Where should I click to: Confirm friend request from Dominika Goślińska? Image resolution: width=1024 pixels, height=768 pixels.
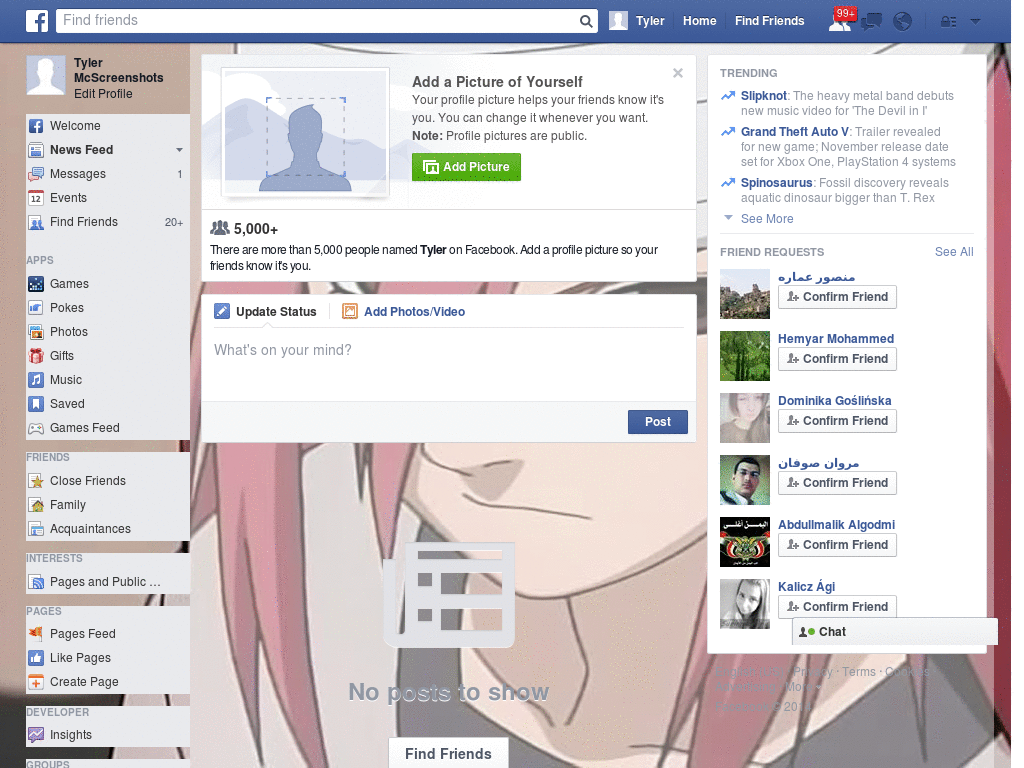pos(837,421)
